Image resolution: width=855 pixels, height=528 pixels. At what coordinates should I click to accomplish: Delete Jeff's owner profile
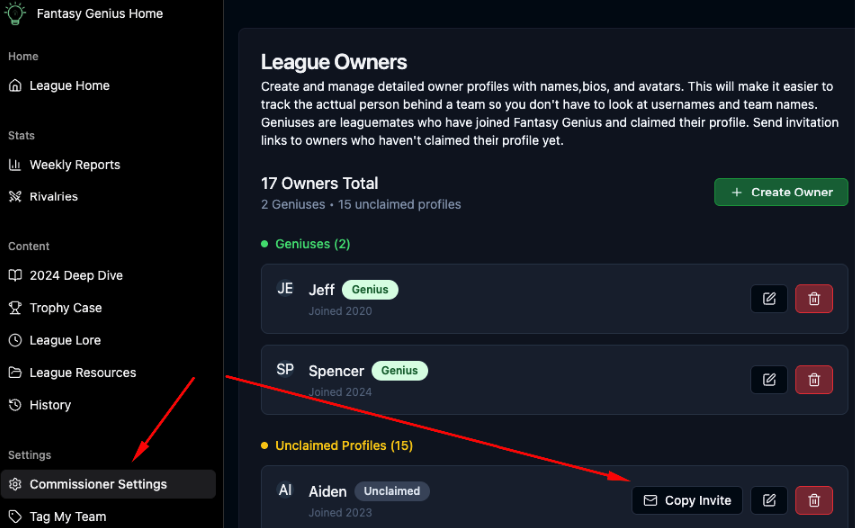pos(814,298)
